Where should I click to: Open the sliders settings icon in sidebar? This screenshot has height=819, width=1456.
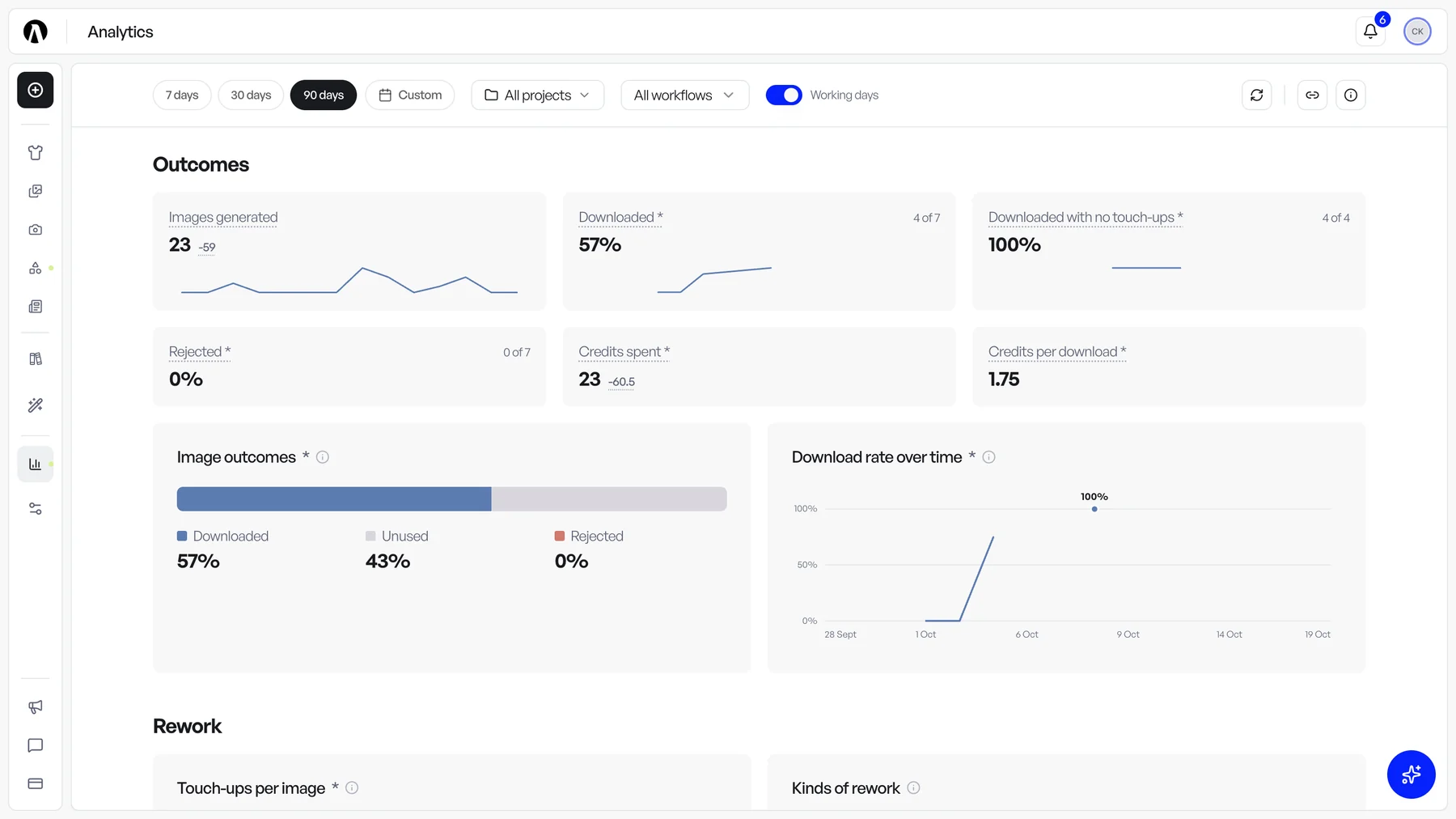point(36,509)
